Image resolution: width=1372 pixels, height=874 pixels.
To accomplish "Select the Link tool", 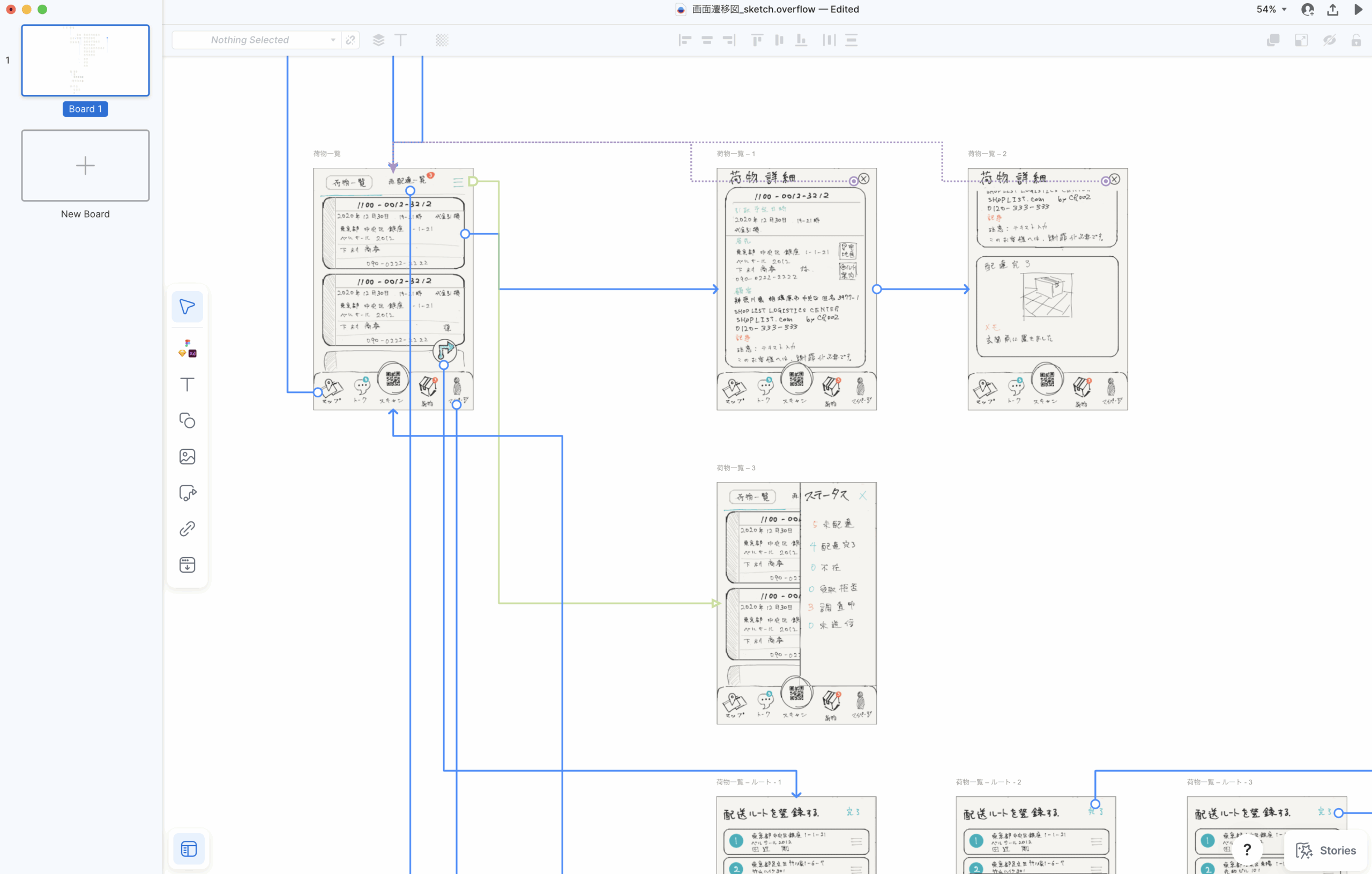I will click(x=187, y=529).
